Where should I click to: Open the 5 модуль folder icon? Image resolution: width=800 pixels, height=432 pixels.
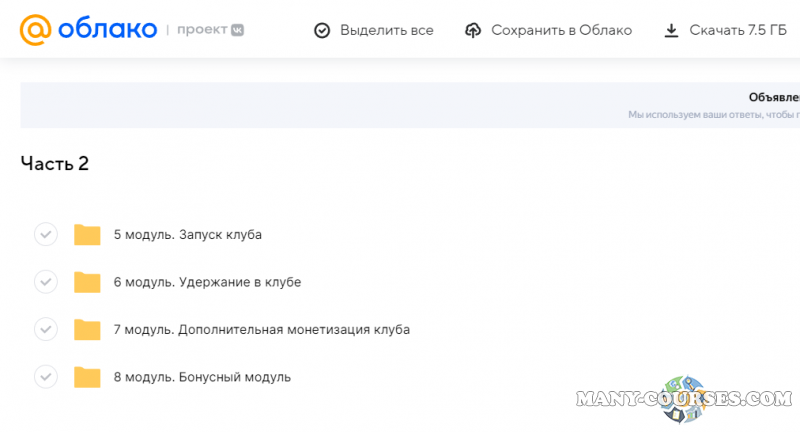tap(88, 235)
